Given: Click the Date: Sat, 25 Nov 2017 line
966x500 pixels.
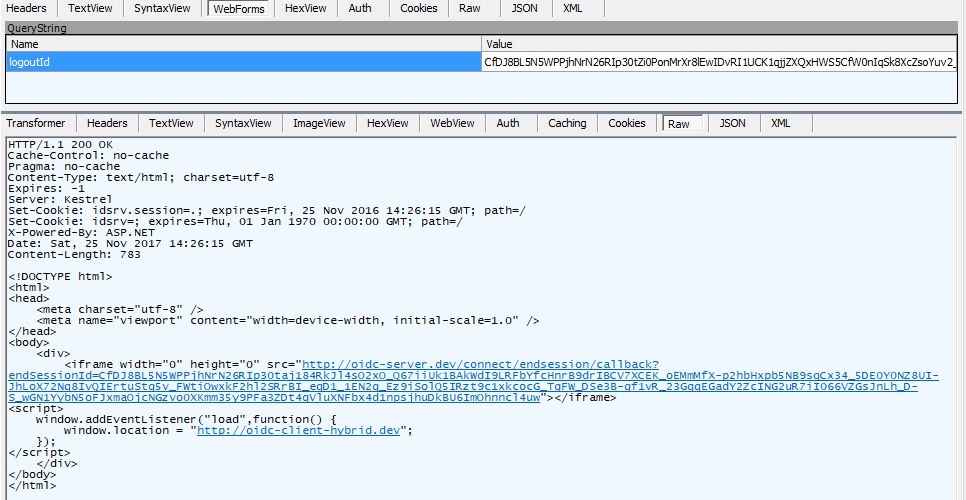Looking at the screenshot, I should click(130, 243).
